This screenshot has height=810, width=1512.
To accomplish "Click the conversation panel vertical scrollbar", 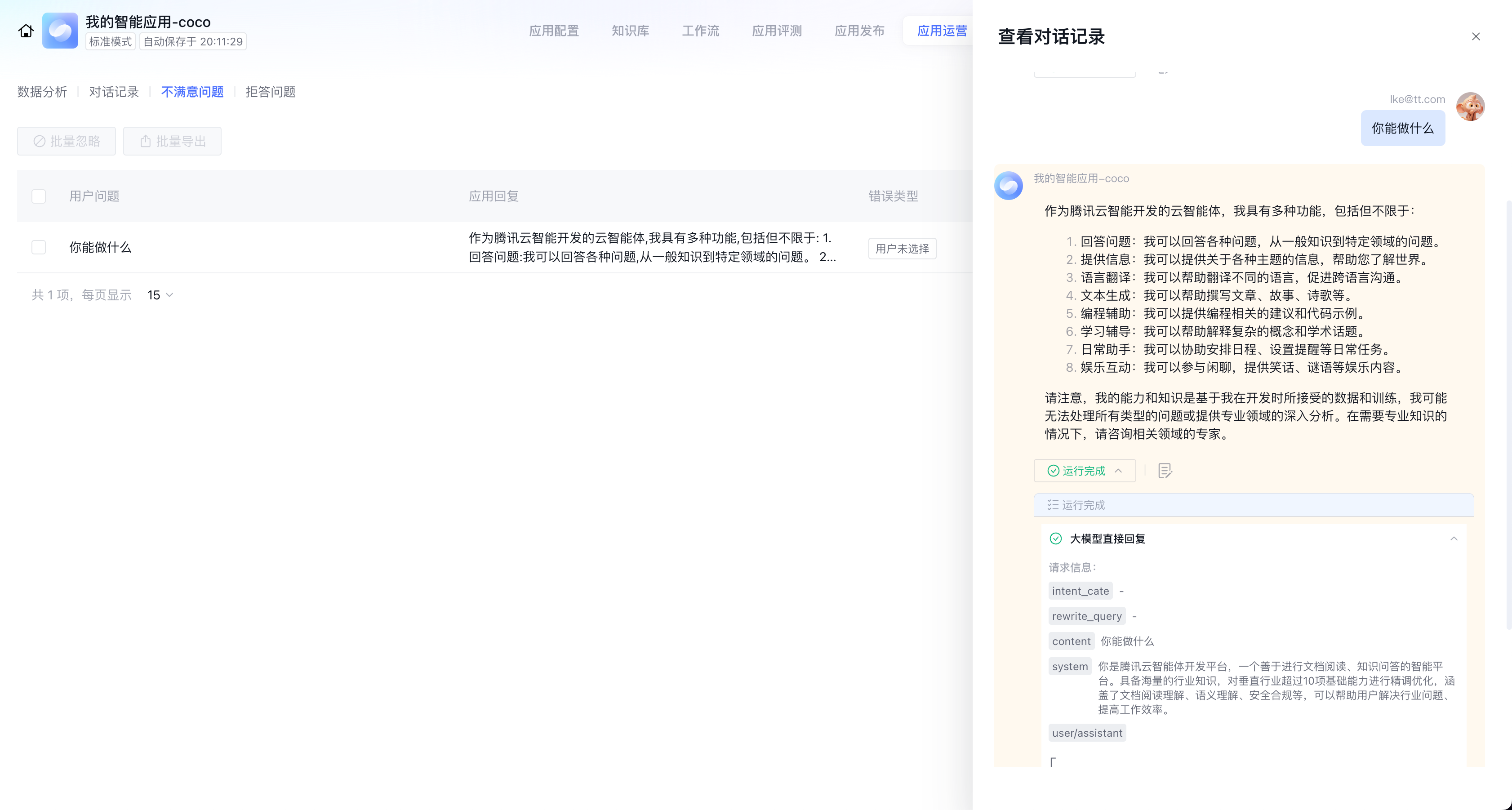I will [1508, 414].
